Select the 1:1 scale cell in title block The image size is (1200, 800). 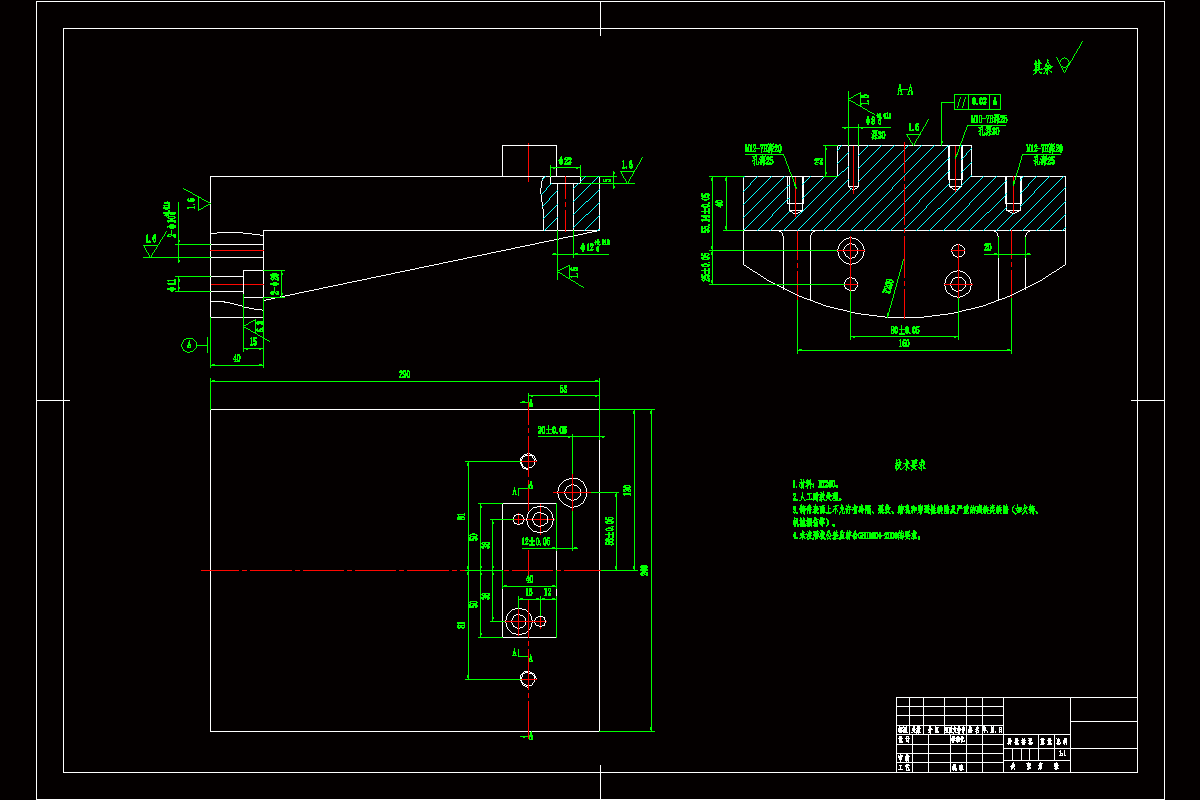[x=1062, y=755]
